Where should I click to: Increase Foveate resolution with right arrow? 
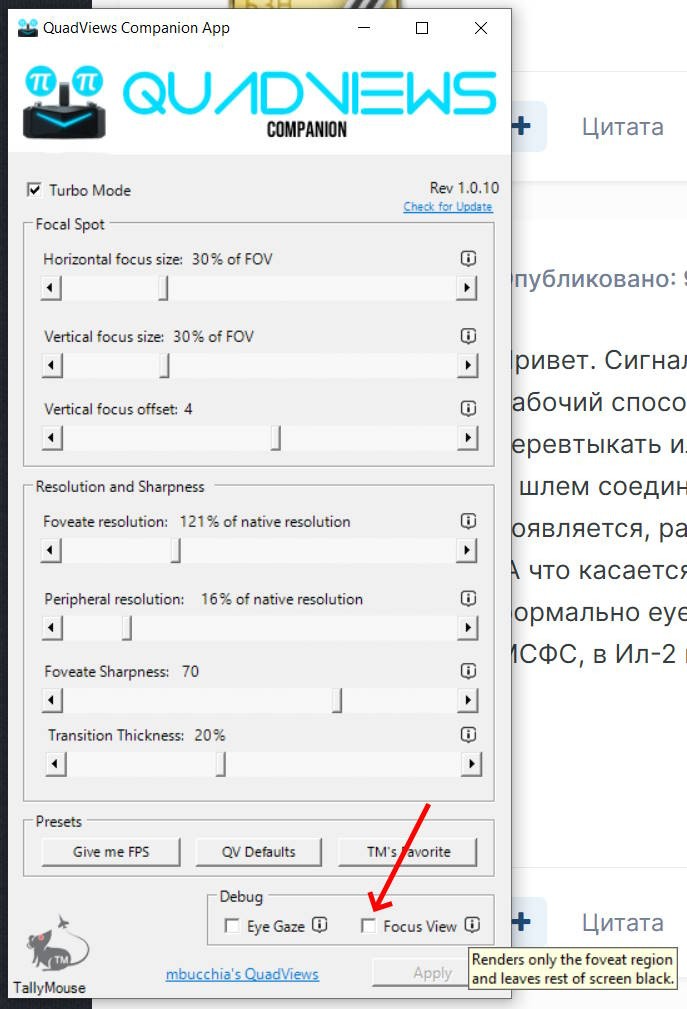466,550
